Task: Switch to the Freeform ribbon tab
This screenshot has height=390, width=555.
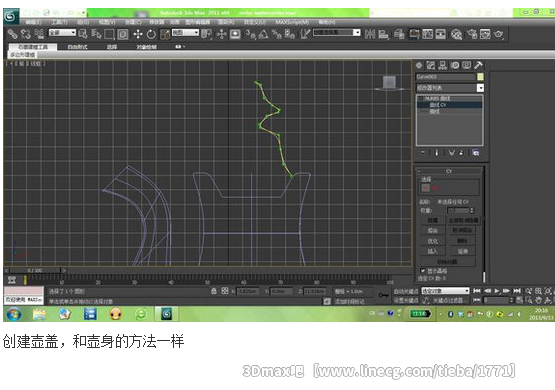Action: (x=78, y=47)
